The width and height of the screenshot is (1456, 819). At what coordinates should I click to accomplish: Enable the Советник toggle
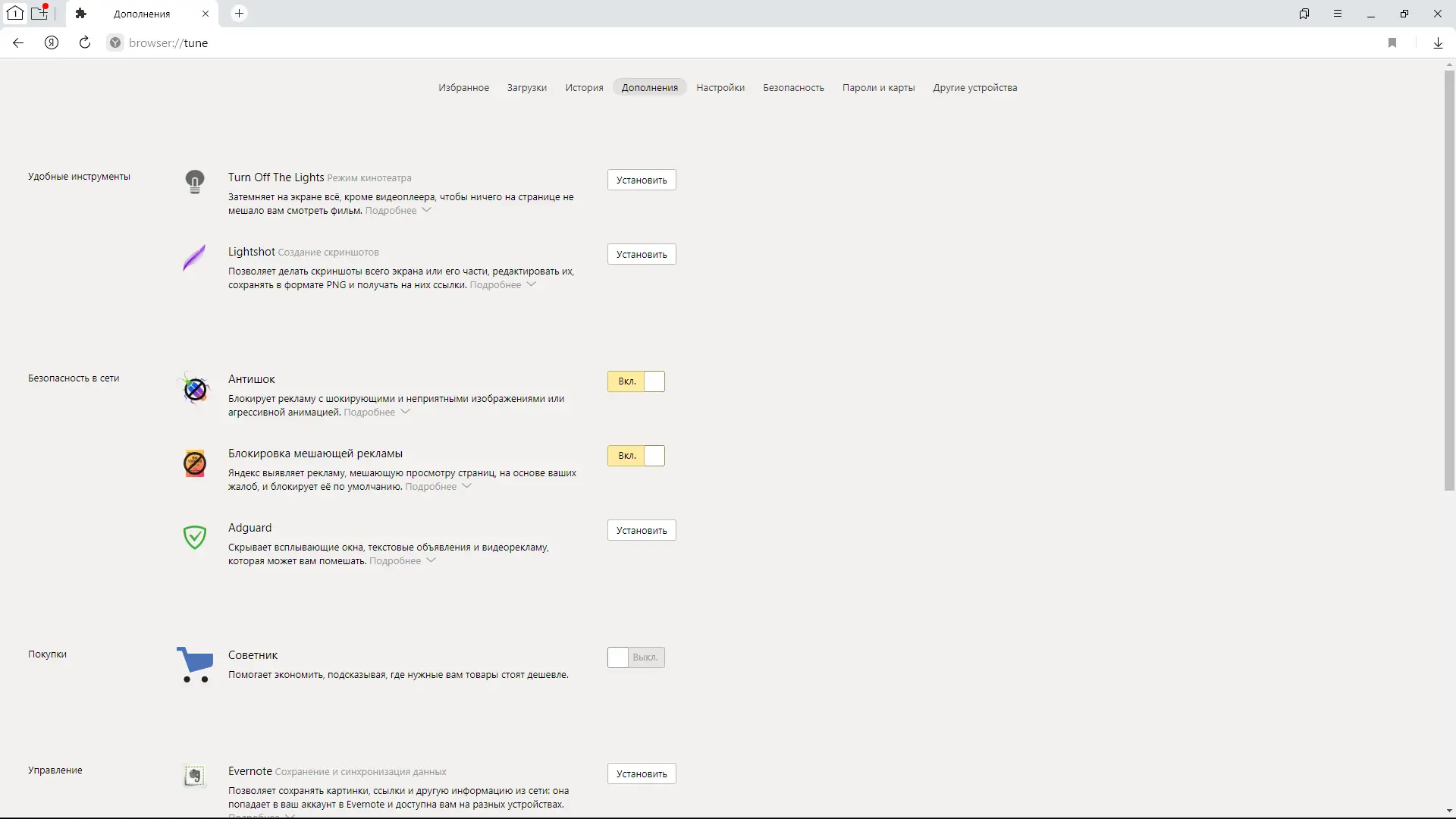635,657
